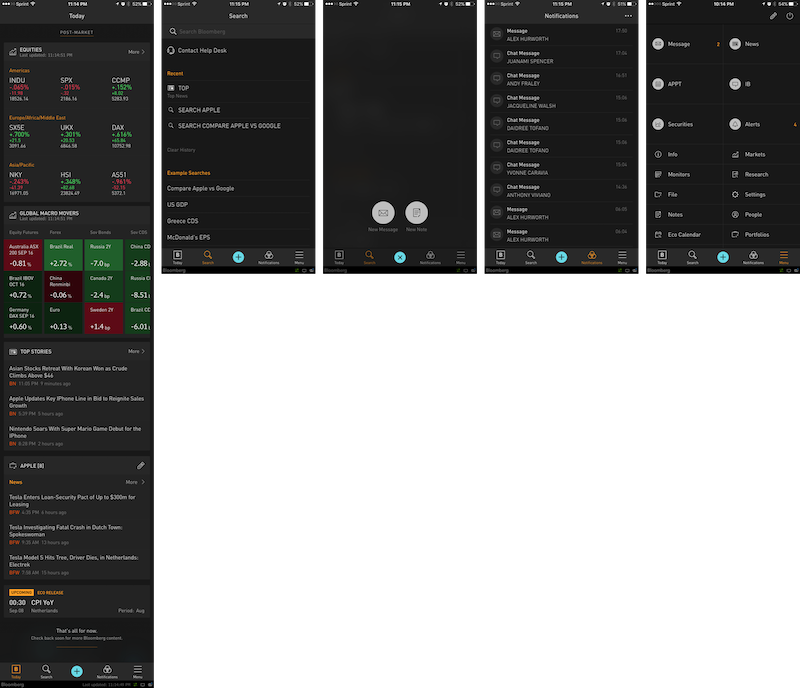Screen dimensions: 800x688
Task: Open the NKY index quote
Action: pyautogui.click(x=20, y=183)
